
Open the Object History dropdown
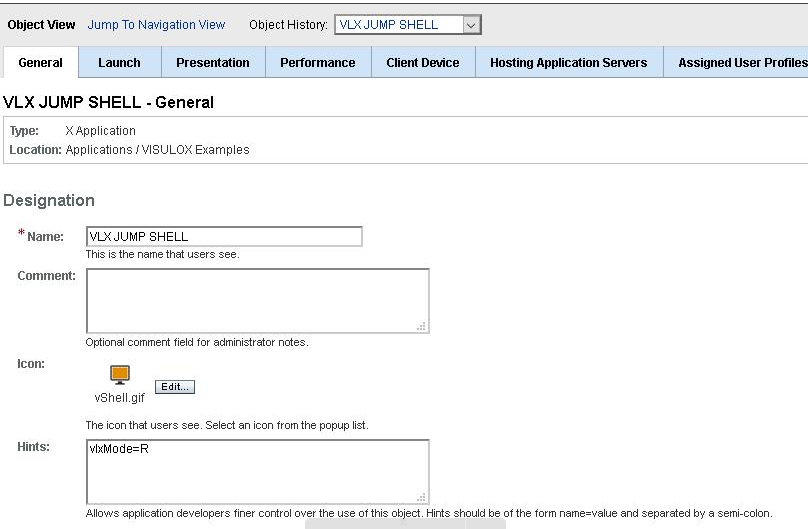[x=472, y=25]
